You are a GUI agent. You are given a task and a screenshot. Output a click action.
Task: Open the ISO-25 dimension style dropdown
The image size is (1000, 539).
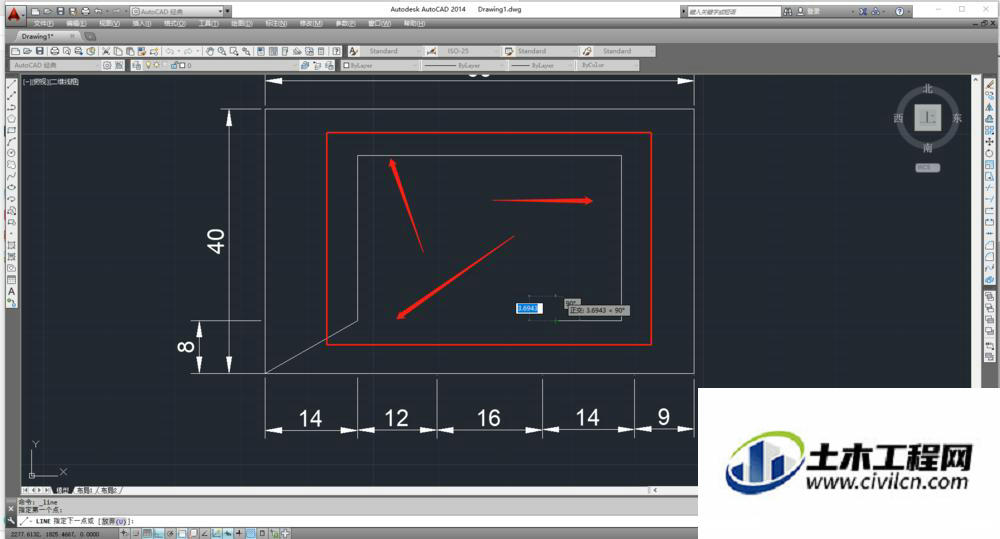(x=467, y=51)
